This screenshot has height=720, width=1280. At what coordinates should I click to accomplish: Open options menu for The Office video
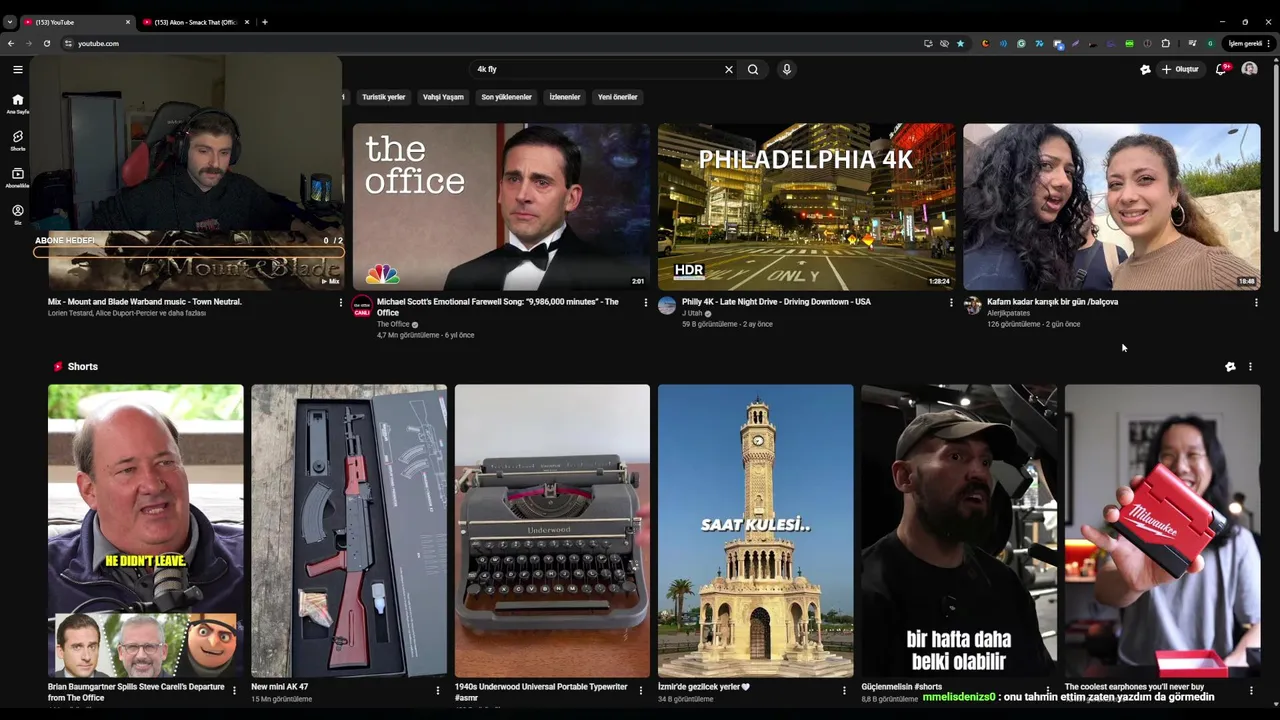[x=645, y=302]
